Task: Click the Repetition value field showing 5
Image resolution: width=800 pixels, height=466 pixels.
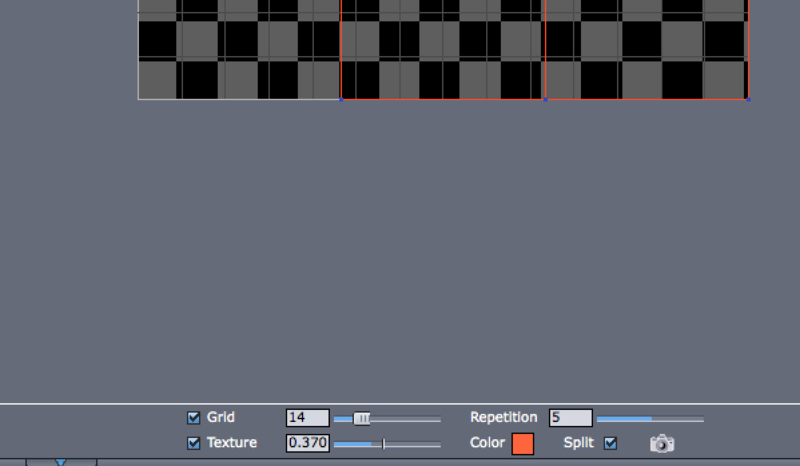Action: (x=570, y=418)
